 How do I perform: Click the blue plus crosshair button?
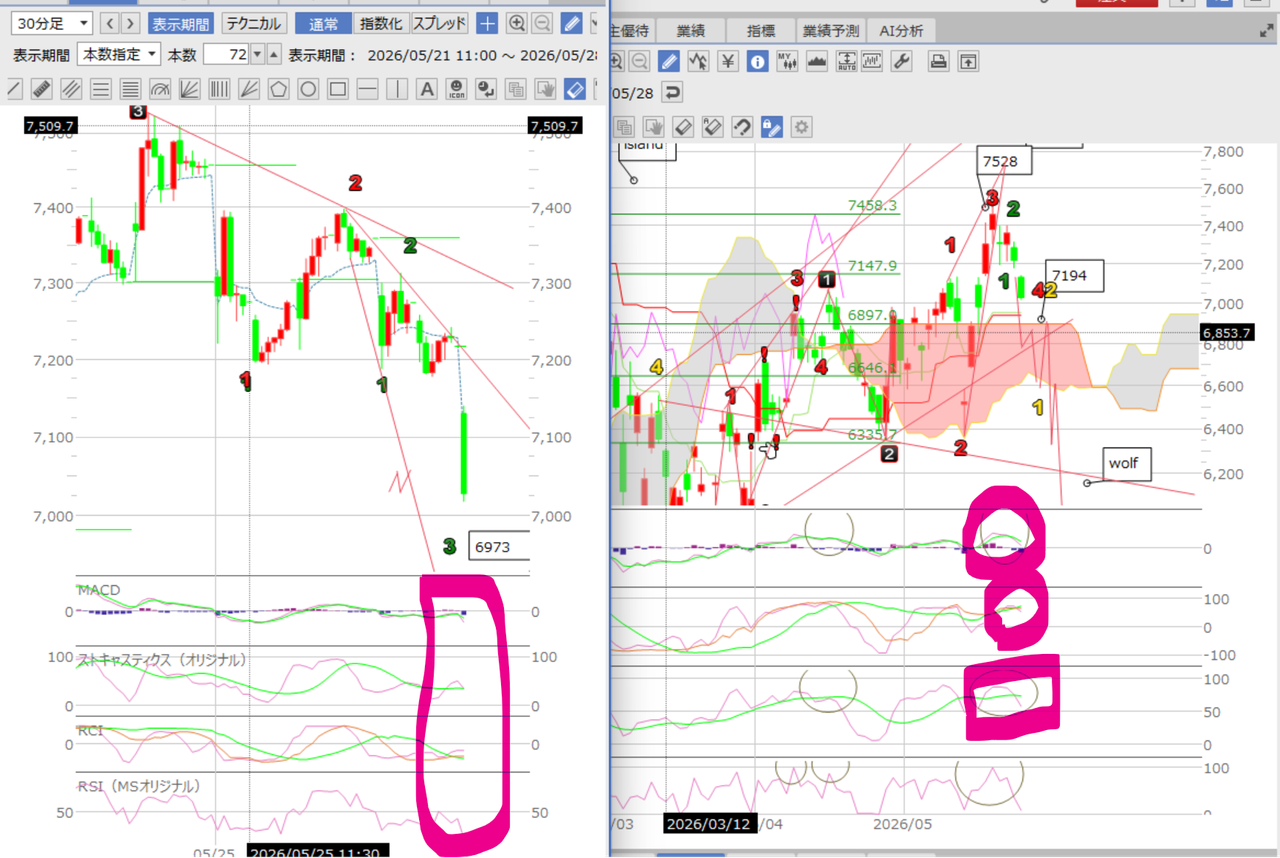pyautogui.click(x=487, y=23)
